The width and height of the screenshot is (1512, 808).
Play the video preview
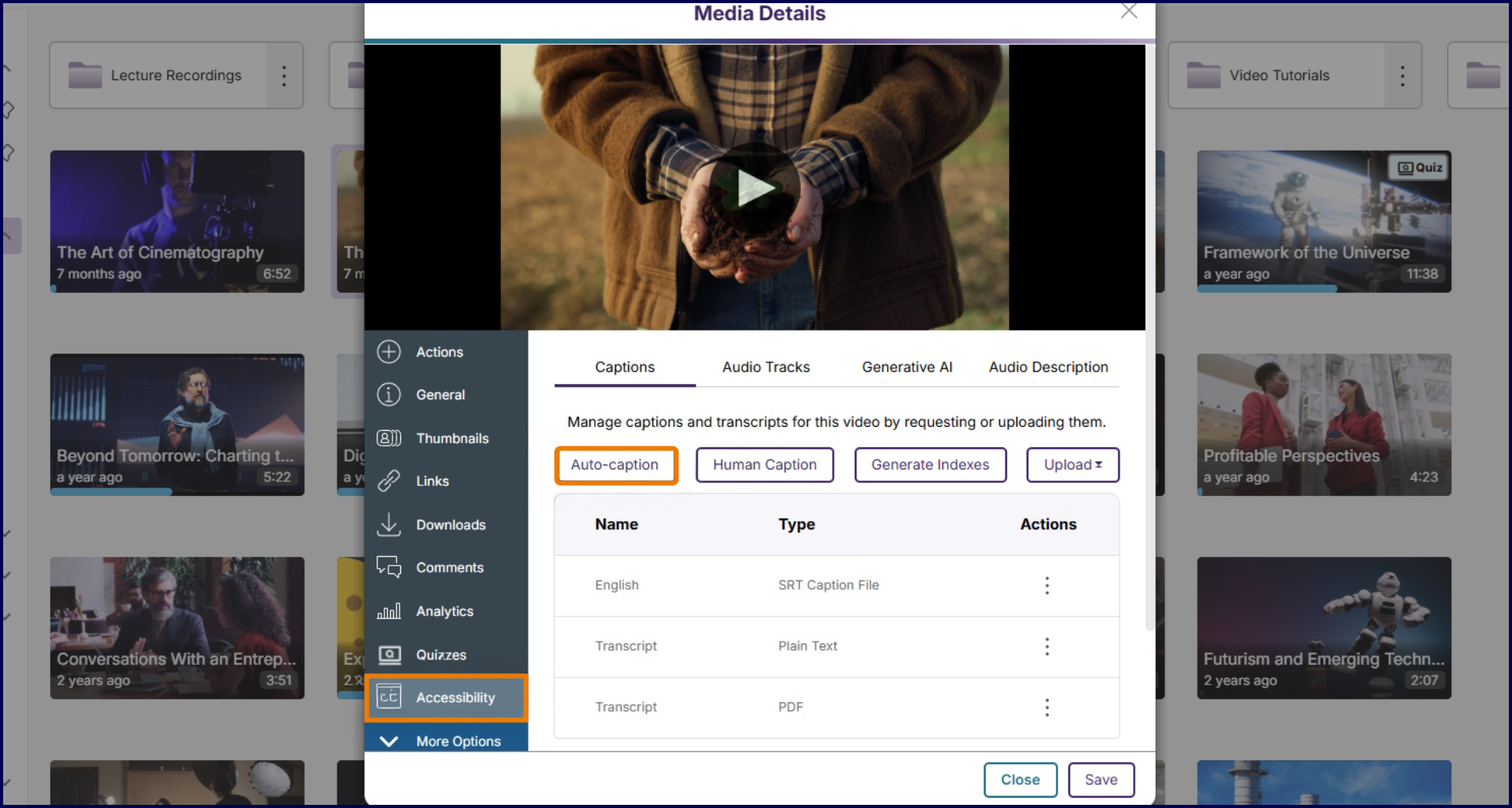754,187
